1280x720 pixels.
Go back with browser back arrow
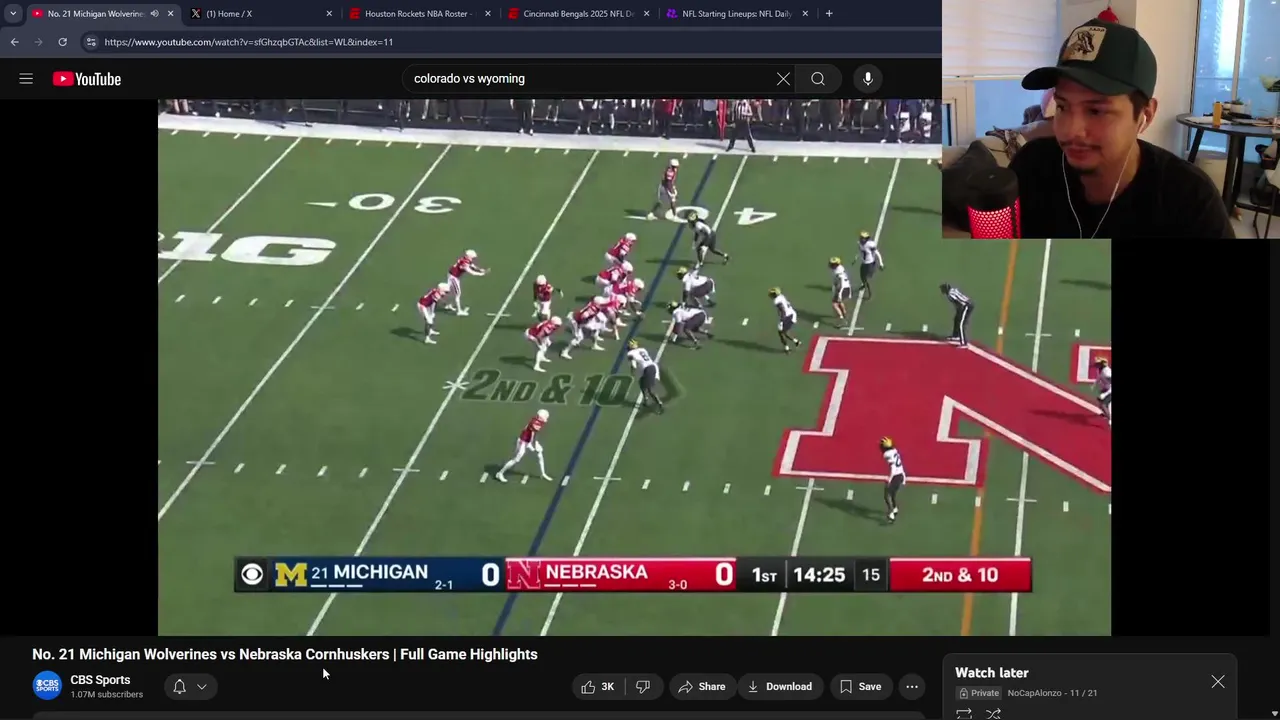[x=14, y=42]
